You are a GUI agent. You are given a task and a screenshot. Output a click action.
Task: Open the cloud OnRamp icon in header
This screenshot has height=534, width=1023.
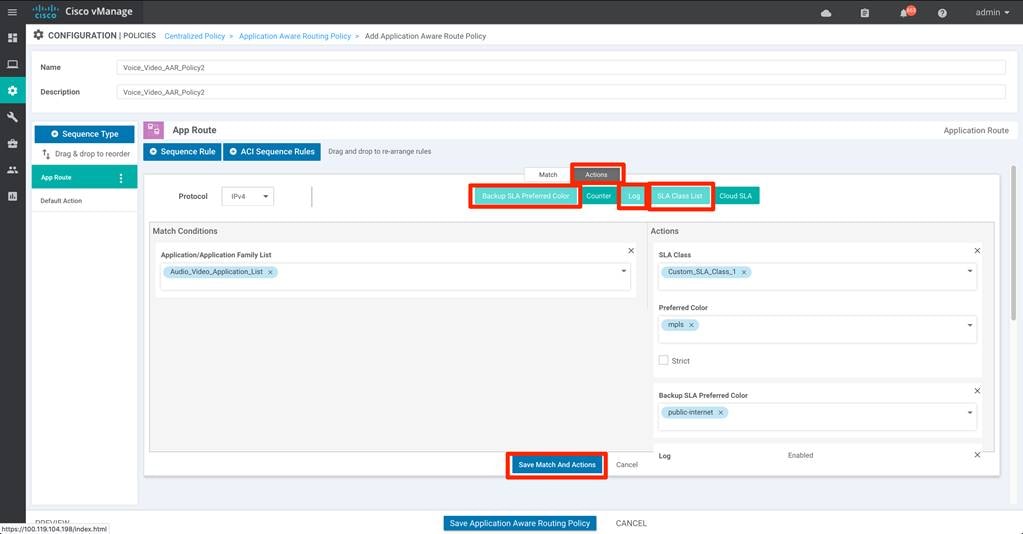click(826, 13)
